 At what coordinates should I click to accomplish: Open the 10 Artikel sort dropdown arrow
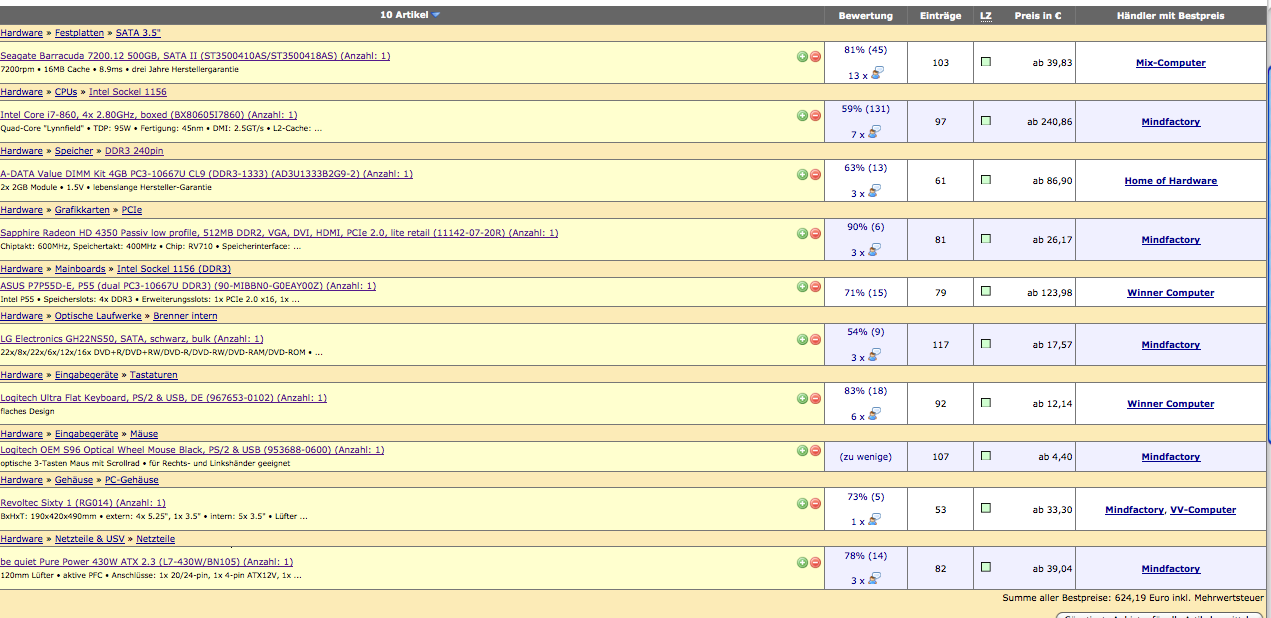[x=437, y=15]
